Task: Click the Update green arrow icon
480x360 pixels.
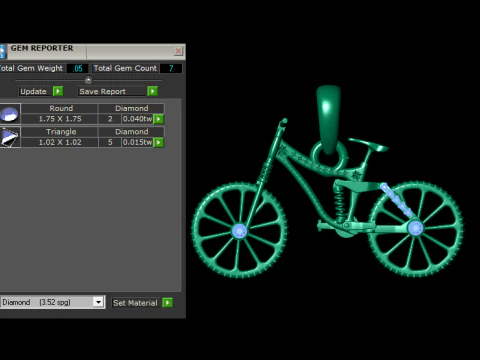Action: (x=58, y=91)
